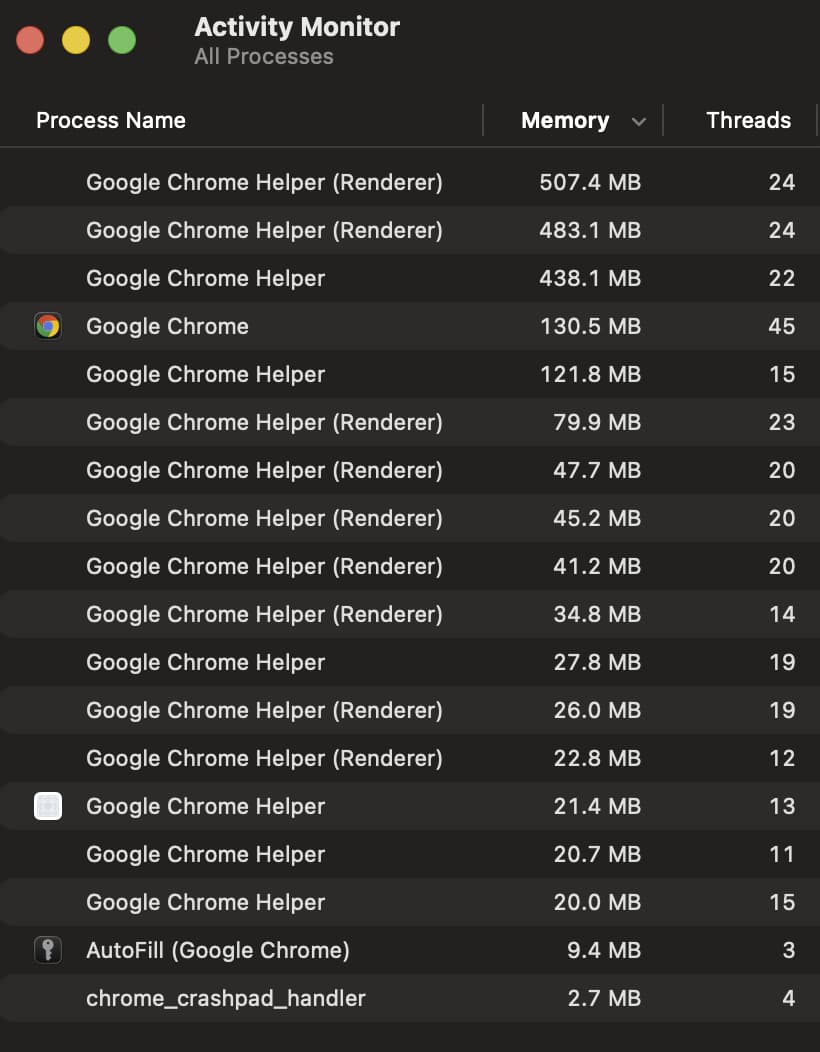Select the Chrome Helper using 20.0 MB
This screenshot has width=820, height=1052.
pos(300,902)
